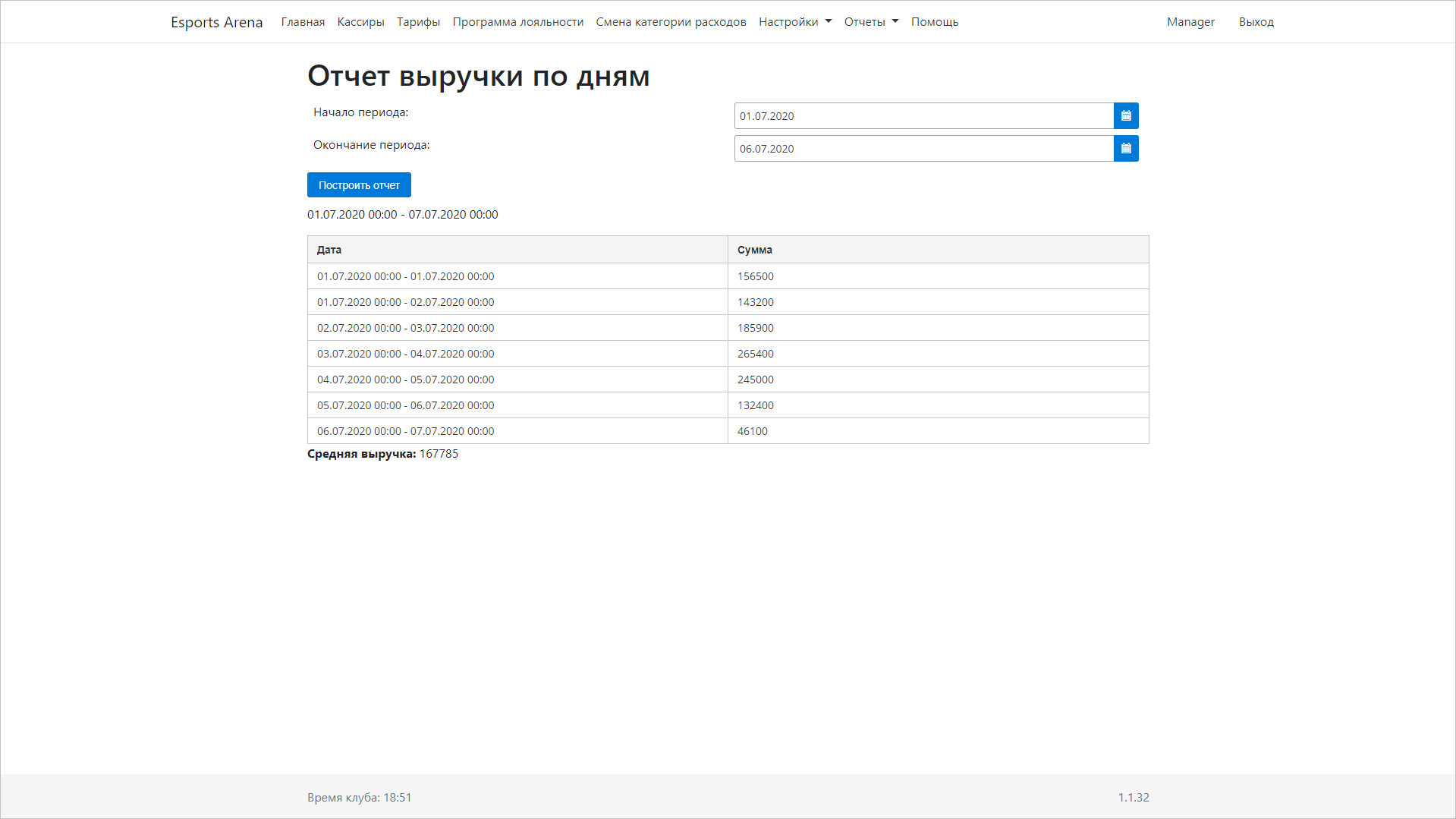This screenshot has width=1456, height=819.
Task: Open the Помощь page
Action: coord(935,21)
